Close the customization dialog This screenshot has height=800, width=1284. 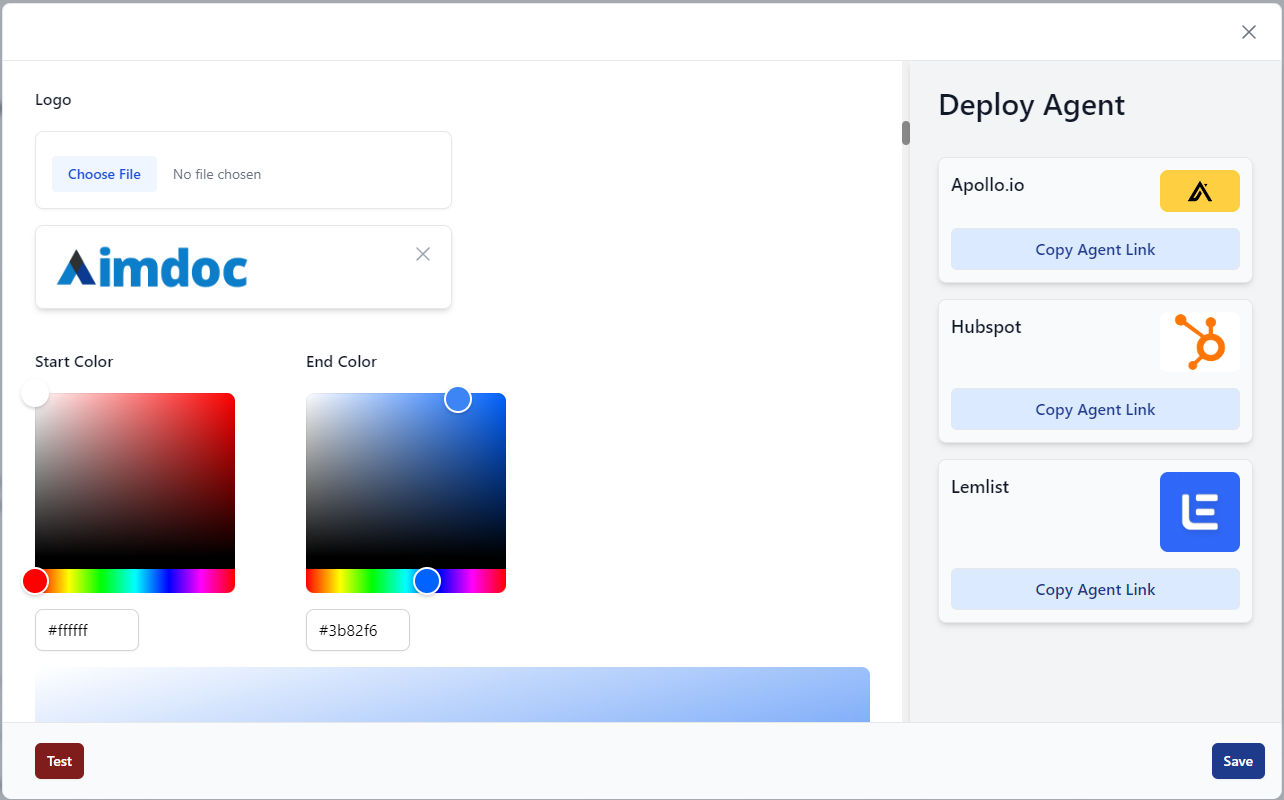(1248, 31)
